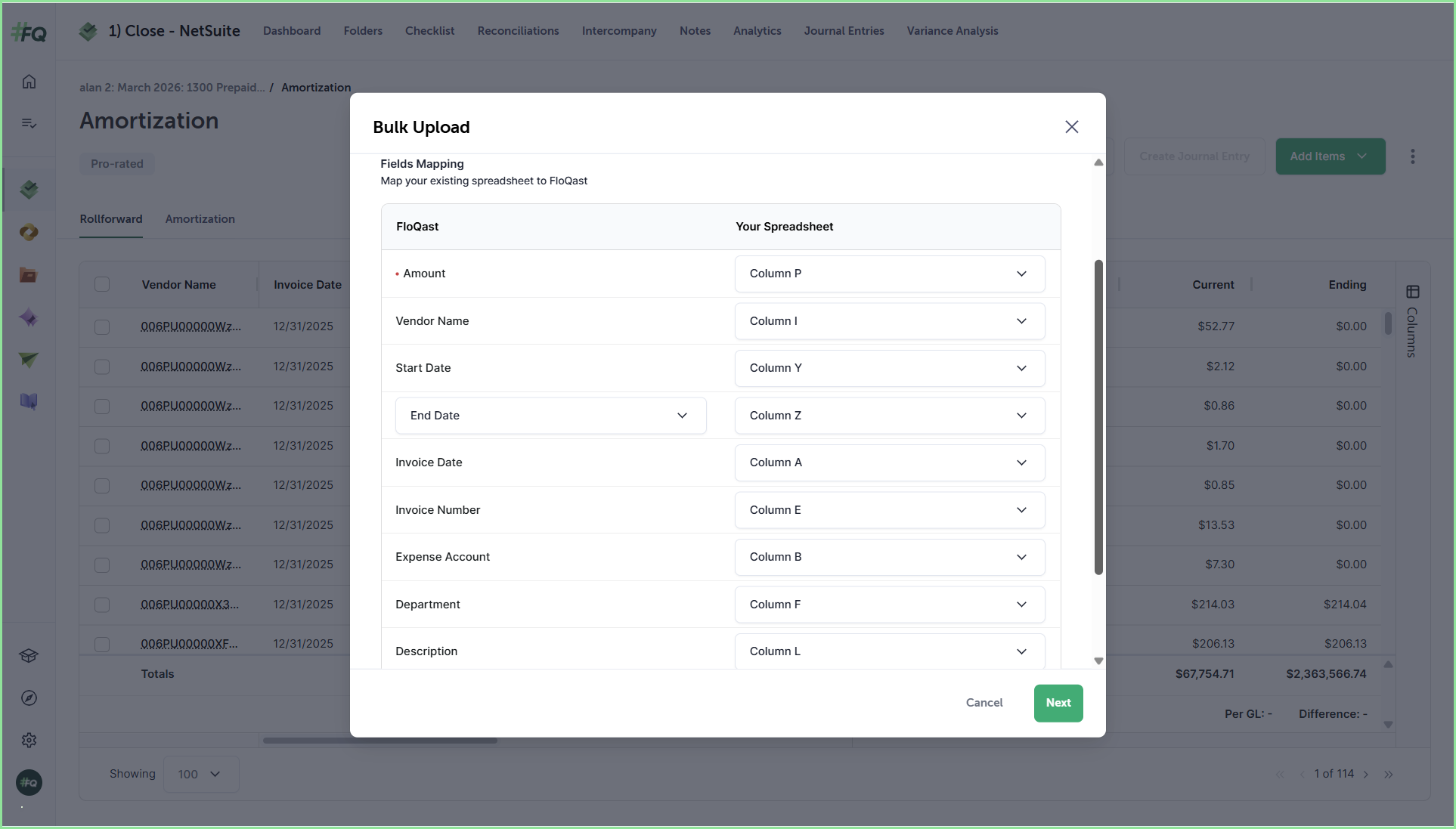Check the second table row checkbox
The height and width of the screenshot is (829, 1456).
[102, 367]
